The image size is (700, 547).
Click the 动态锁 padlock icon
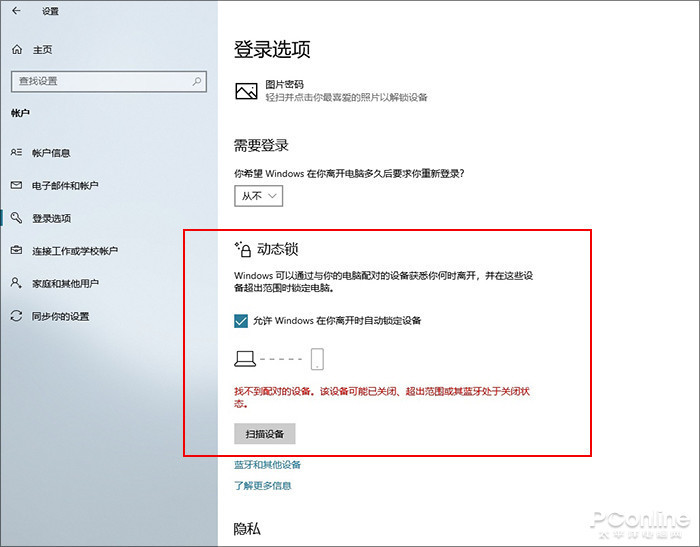pos(243,249)
